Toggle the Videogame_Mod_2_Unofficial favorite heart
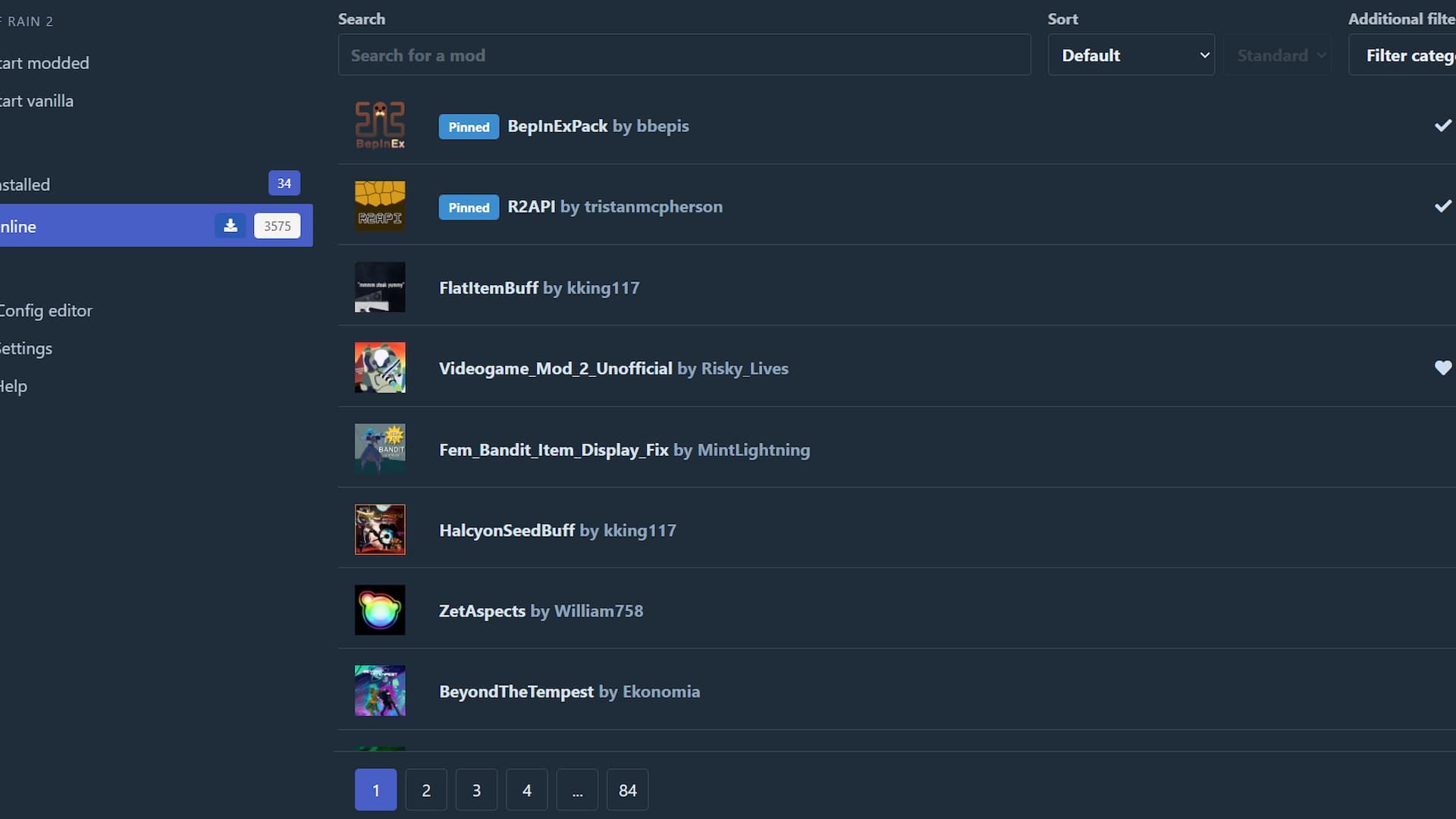The height and width of the screenshot is (819, 1456). coord(1443,367)
